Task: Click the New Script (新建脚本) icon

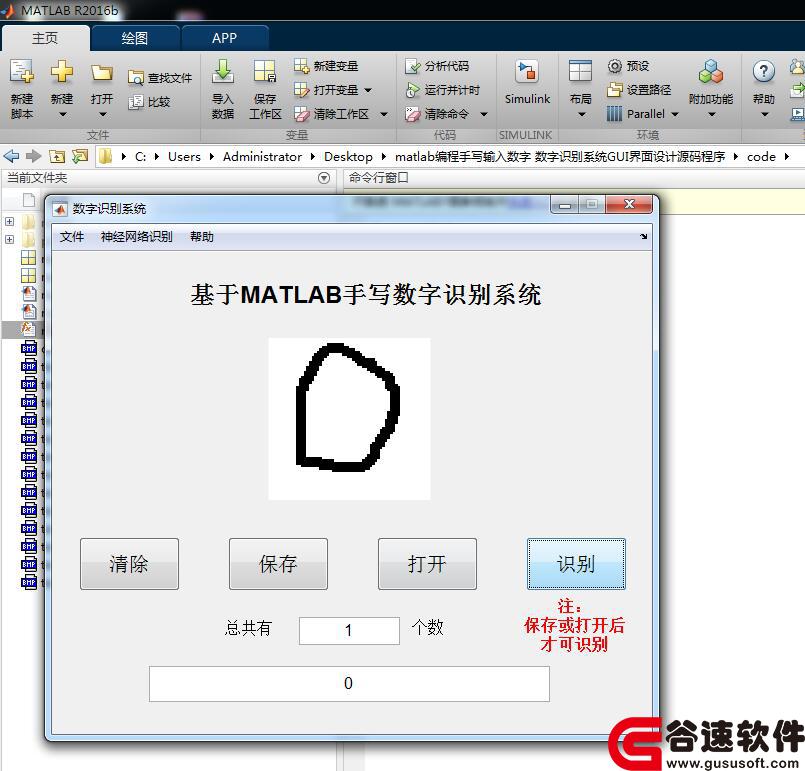Action: (x=22, y=71)
